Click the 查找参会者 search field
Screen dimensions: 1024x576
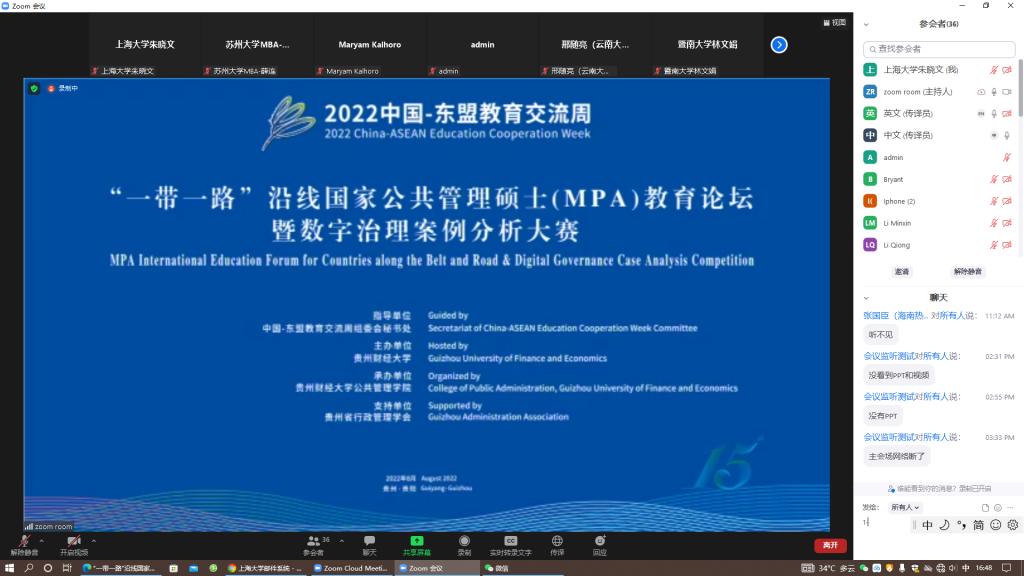938,48
